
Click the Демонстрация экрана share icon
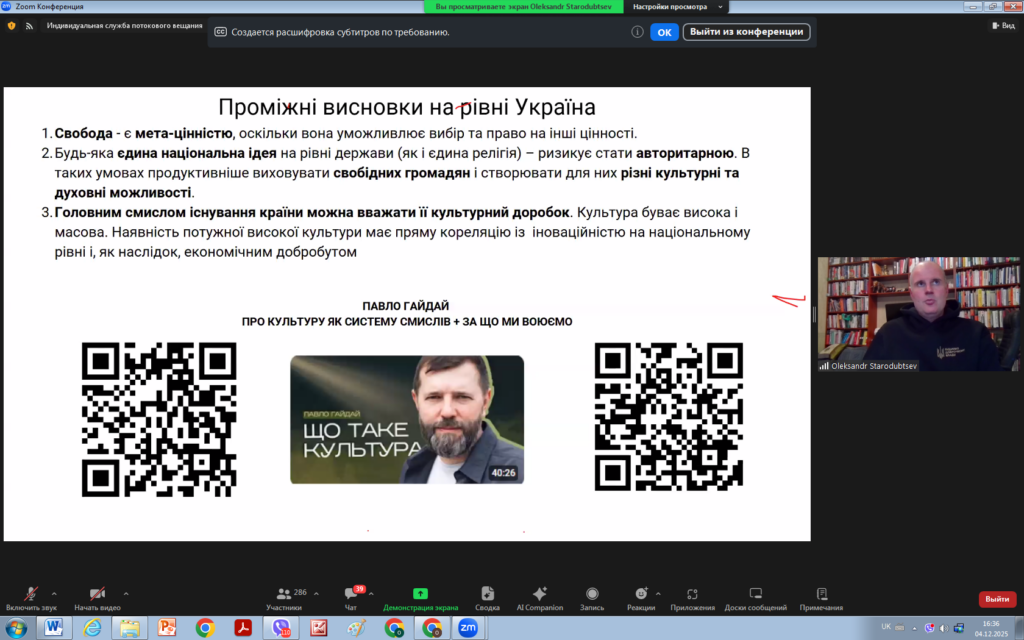click(x=420, y=596)
